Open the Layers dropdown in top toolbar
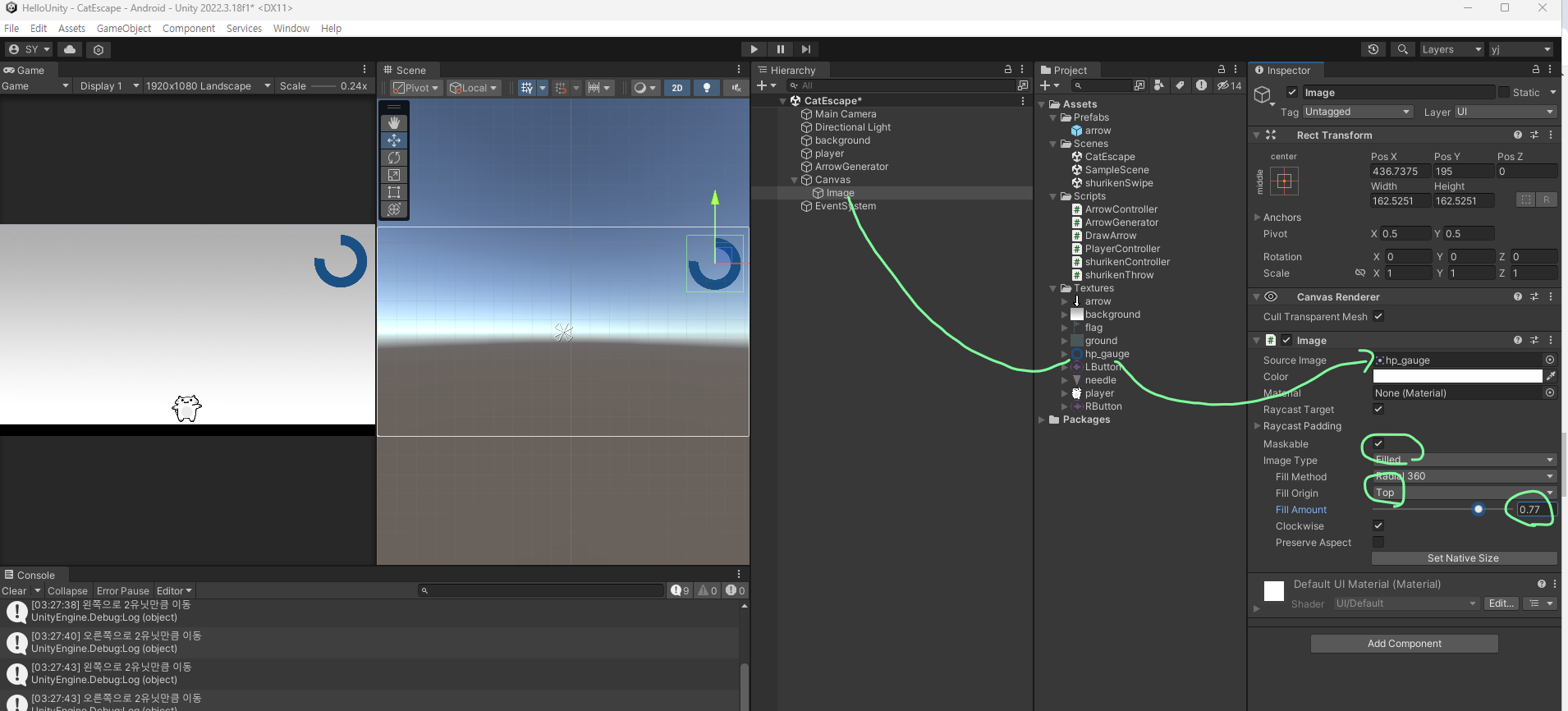1568x711 pixels. click(x=1451, y=49)
